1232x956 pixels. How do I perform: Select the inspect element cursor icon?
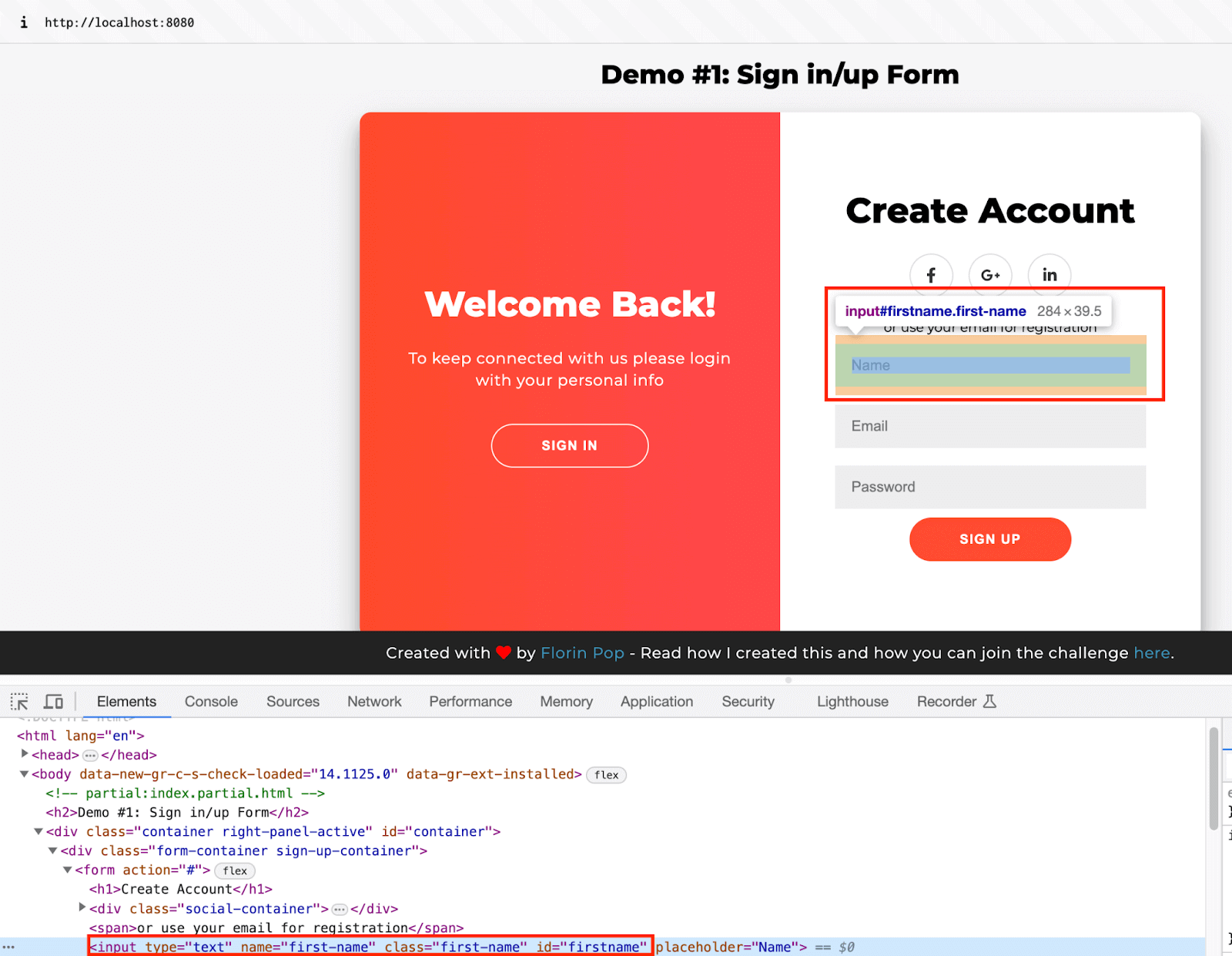tap(19, 701)
